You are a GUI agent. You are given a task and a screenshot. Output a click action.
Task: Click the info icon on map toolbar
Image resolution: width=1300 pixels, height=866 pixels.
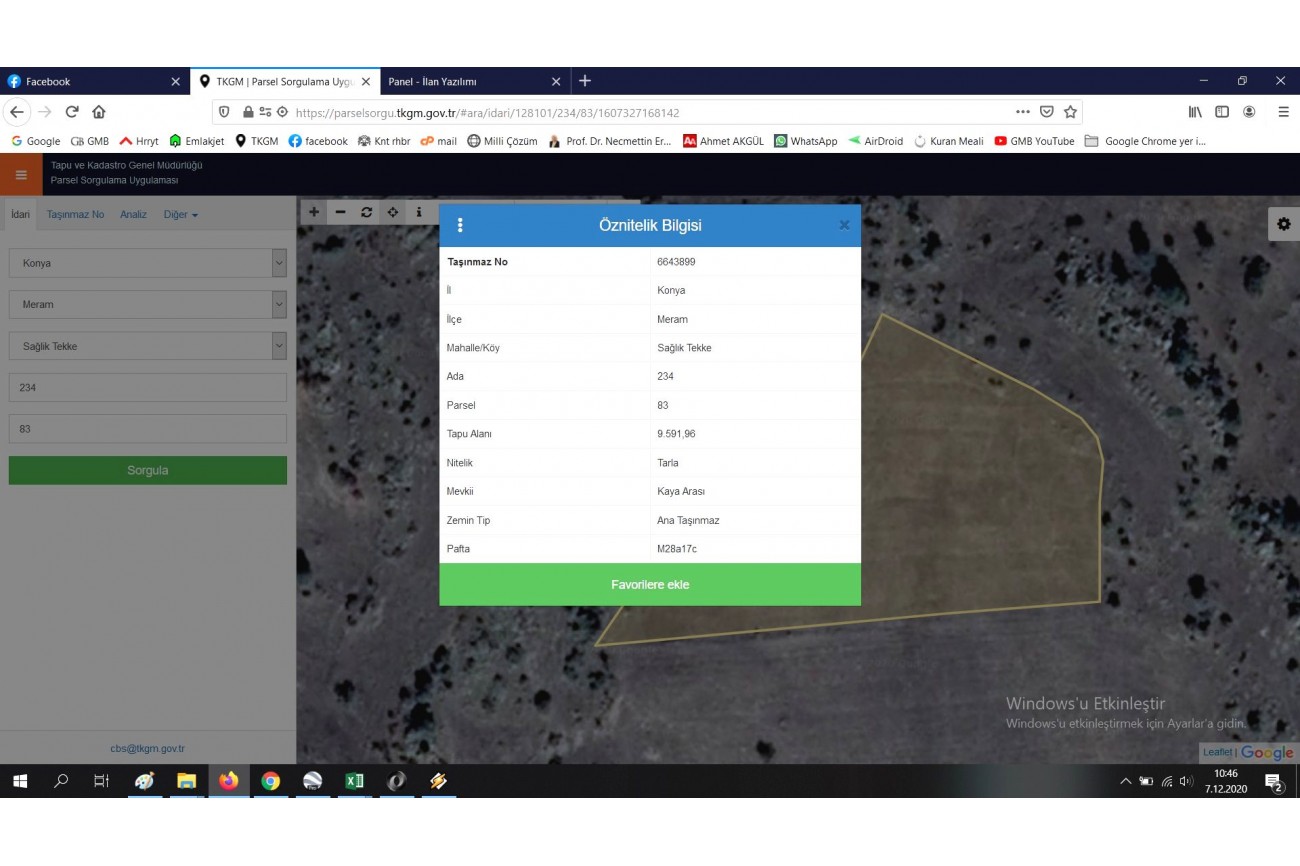coord(419,212)
